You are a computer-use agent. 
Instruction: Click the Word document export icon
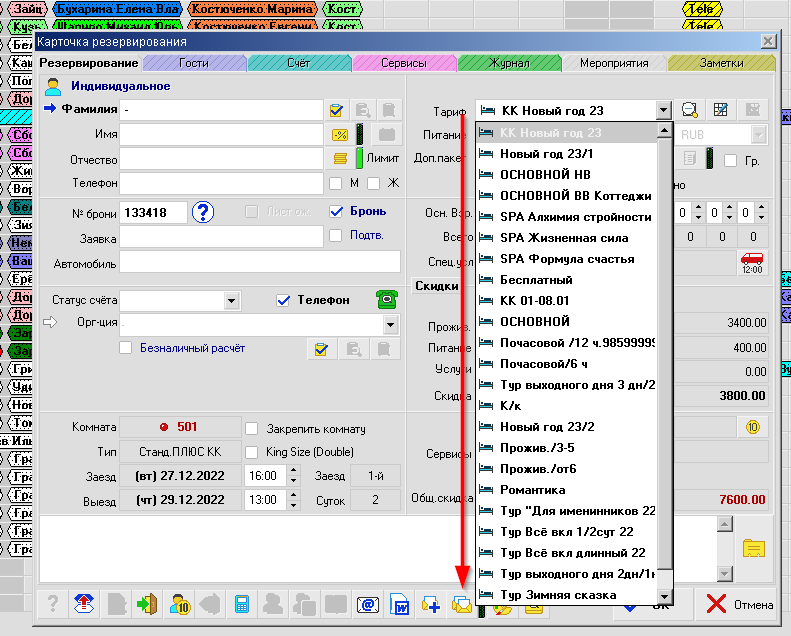pyautogui.click(x=399, y=604)
